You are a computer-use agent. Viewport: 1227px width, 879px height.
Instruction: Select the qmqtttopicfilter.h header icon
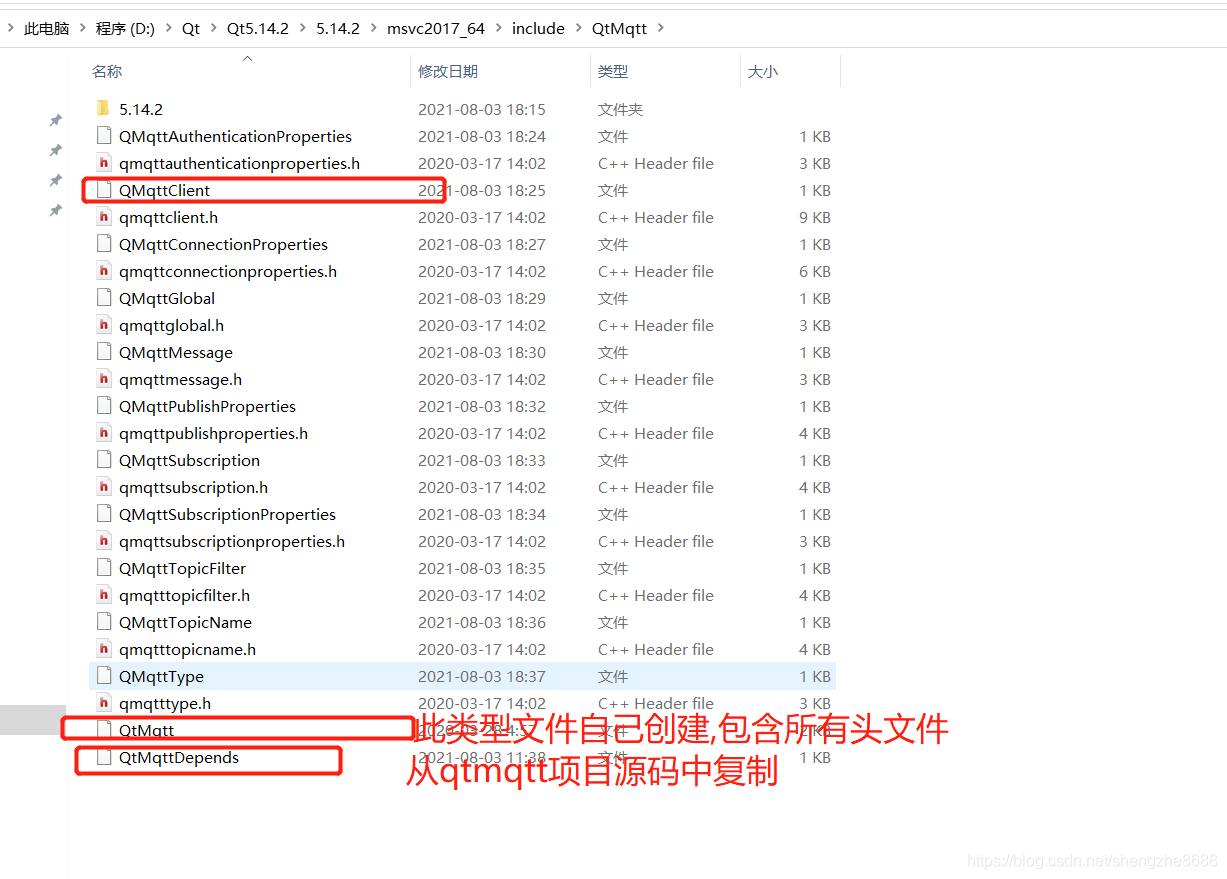pyautogui.click(x=104, y=595)
